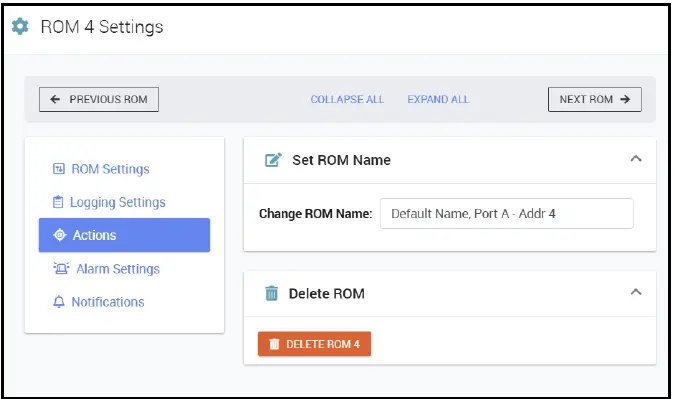The height and width of the screenshot is (399, 674).
Task: Click the orange Delete ROM 4 button
Action: pos(314,344)
